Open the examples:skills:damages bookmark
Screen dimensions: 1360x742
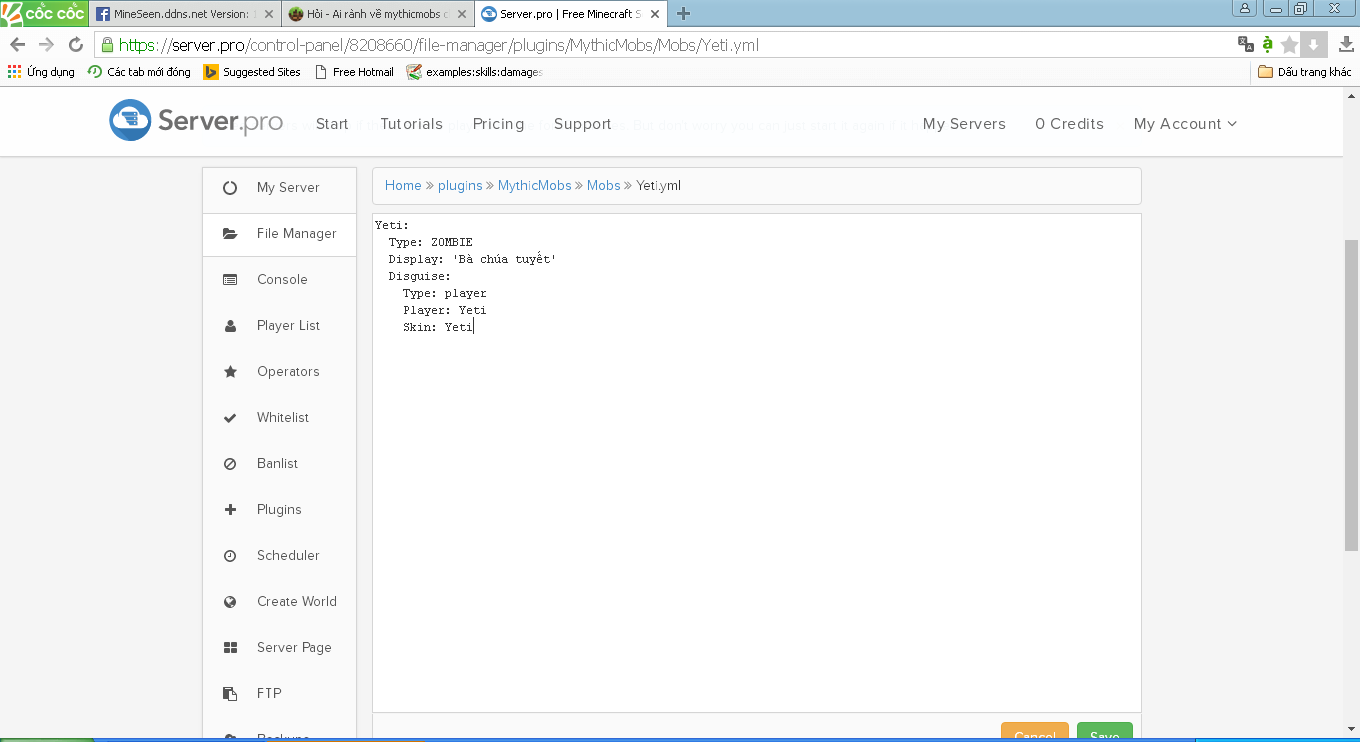(x=475, y=72)
